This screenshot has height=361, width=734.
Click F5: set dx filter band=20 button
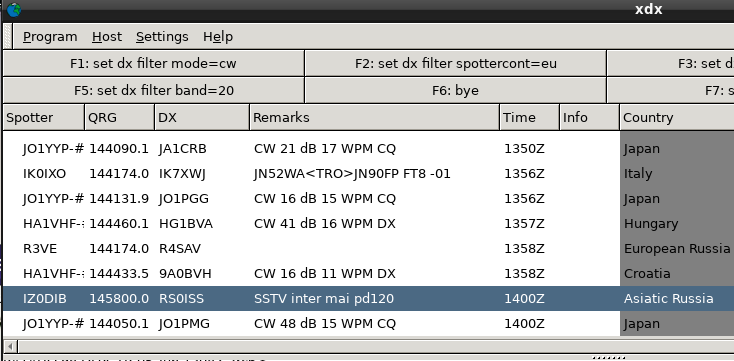(154, 90)
